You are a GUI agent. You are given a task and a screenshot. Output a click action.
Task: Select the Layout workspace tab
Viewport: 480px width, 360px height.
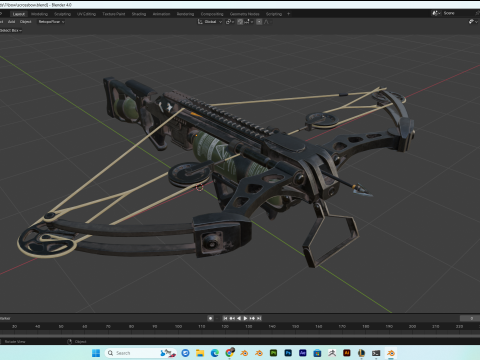(x=19, y=14)
